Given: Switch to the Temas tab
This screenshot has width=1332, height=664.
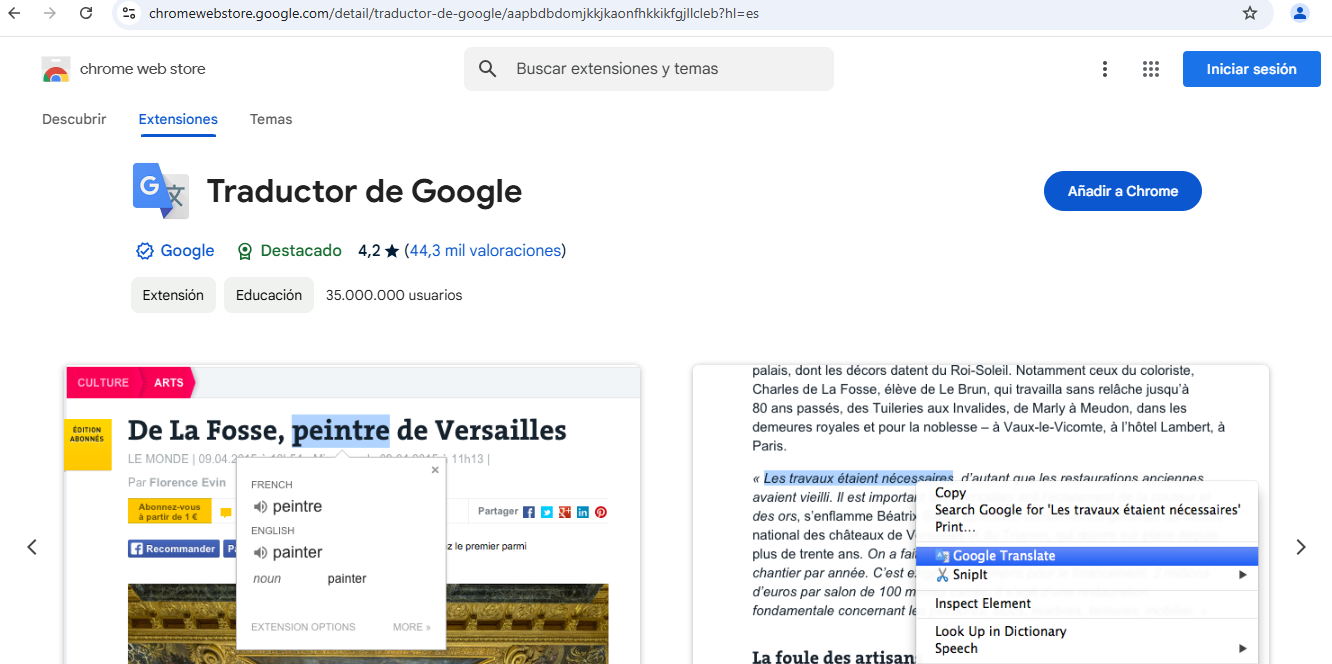Looking at the screenshot, I should [x=271, y=119].
